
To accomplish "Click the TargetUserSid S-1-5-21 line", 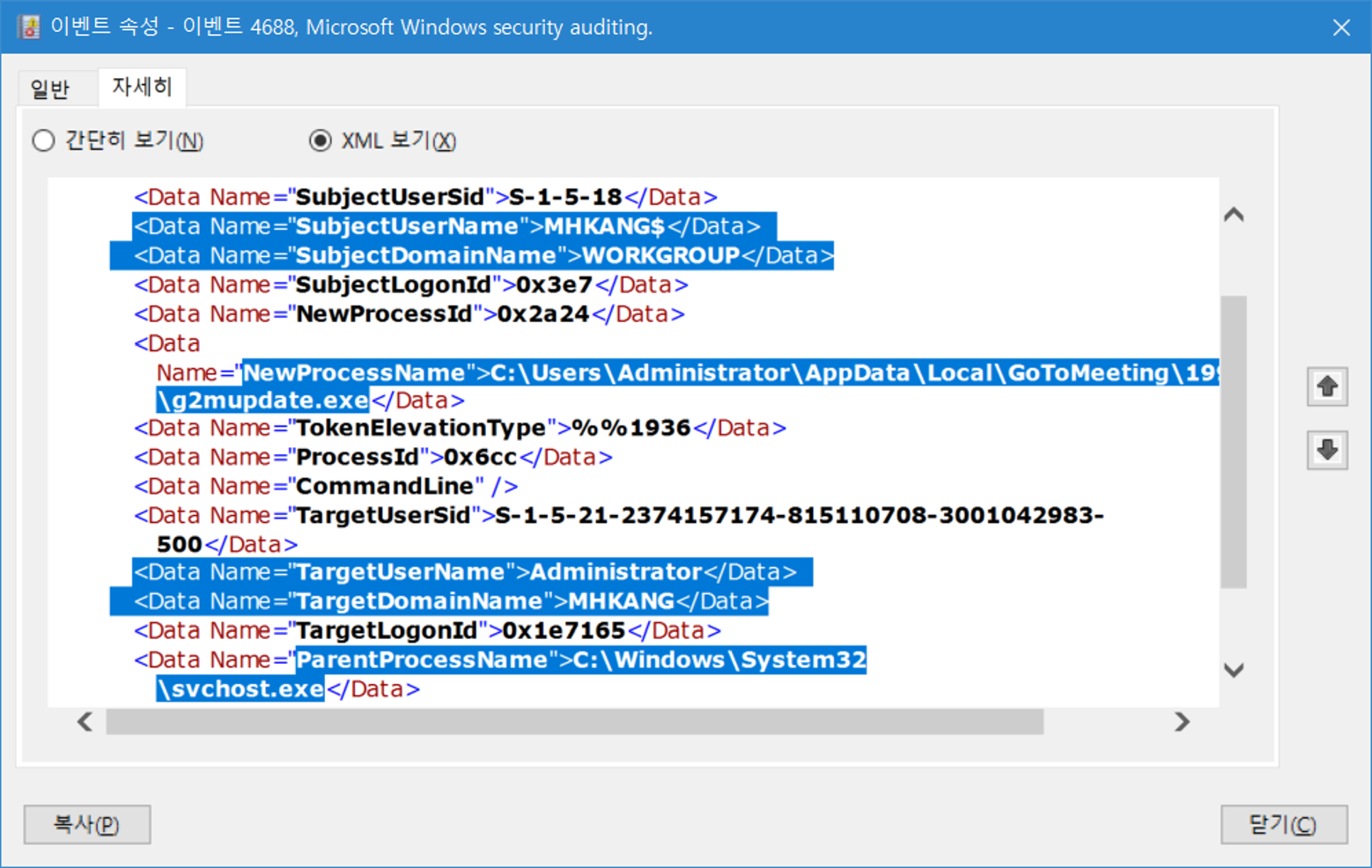I will tap(619, 516).
